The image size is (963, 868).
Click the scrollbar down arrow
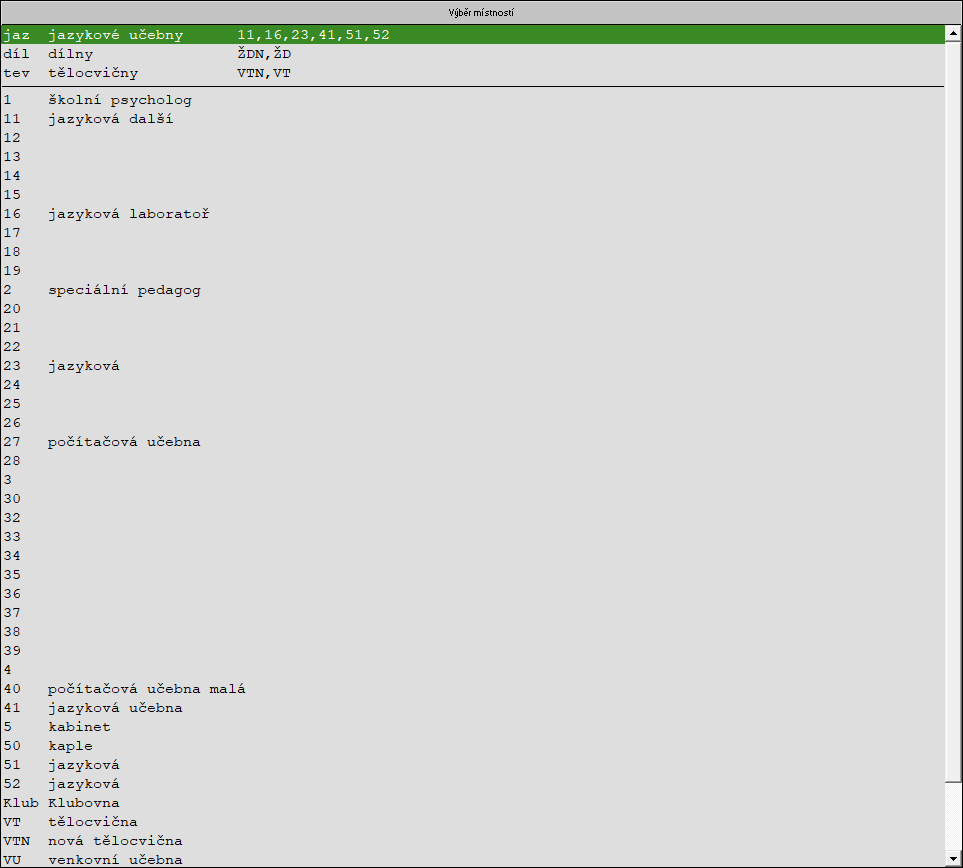(x=953, y=858)
